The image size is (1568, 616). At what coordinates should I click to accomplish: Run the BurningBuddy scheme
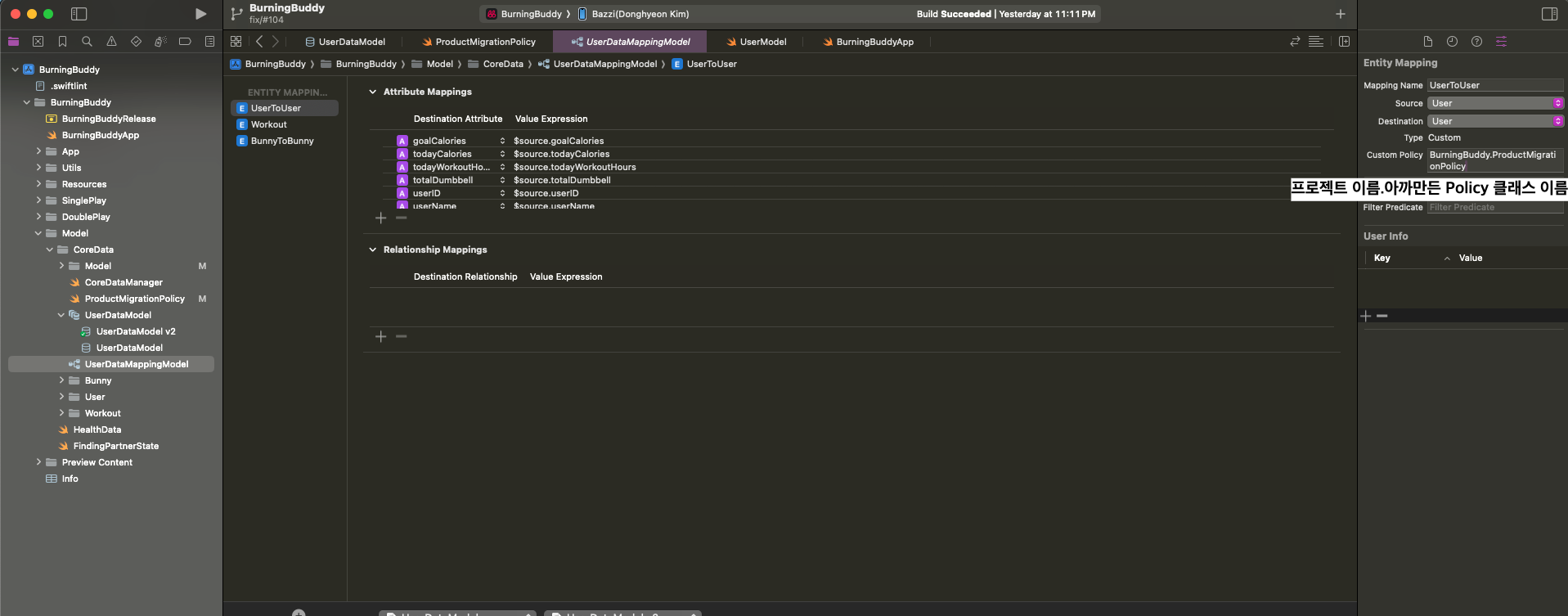[200, 14]
